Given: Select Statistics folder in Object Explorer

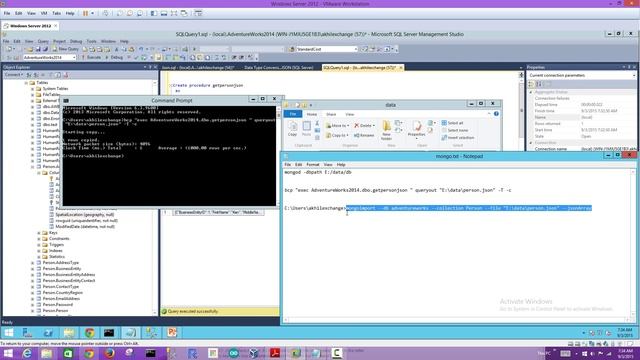Looking at the screenshot, I should (x=57, y=257).
